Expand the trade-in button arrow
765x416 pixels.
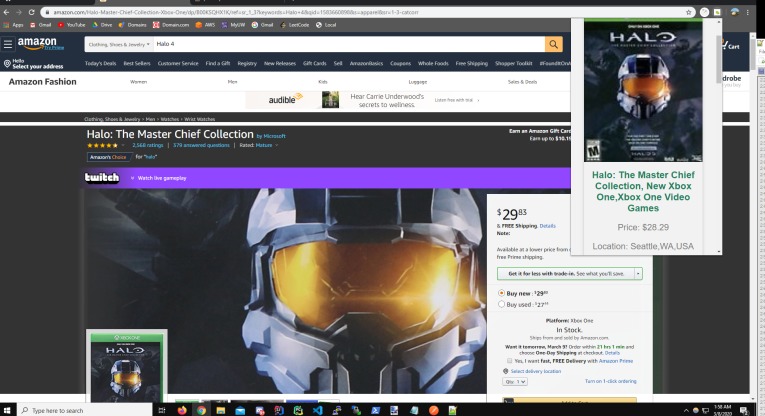click(638, 274)
